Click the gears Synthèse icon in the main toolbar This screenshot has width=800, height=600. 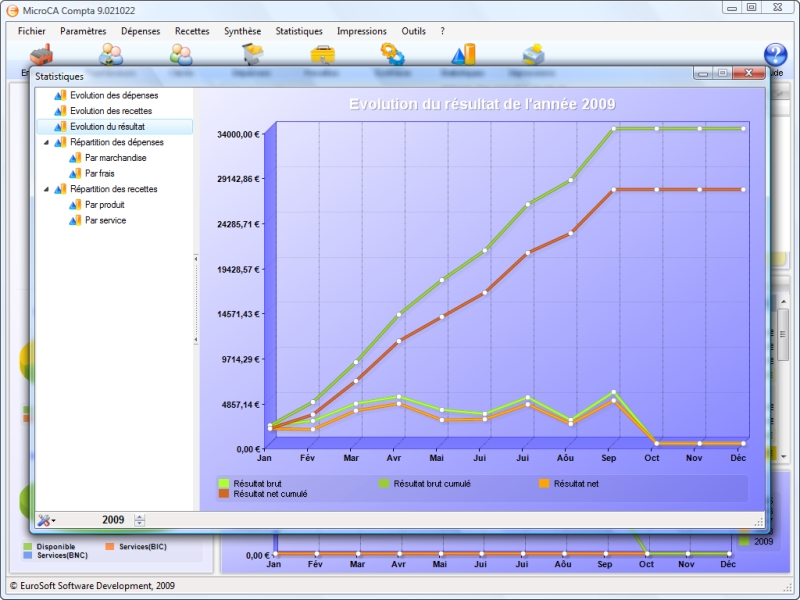pyautogui.click(x=392, y=55)
